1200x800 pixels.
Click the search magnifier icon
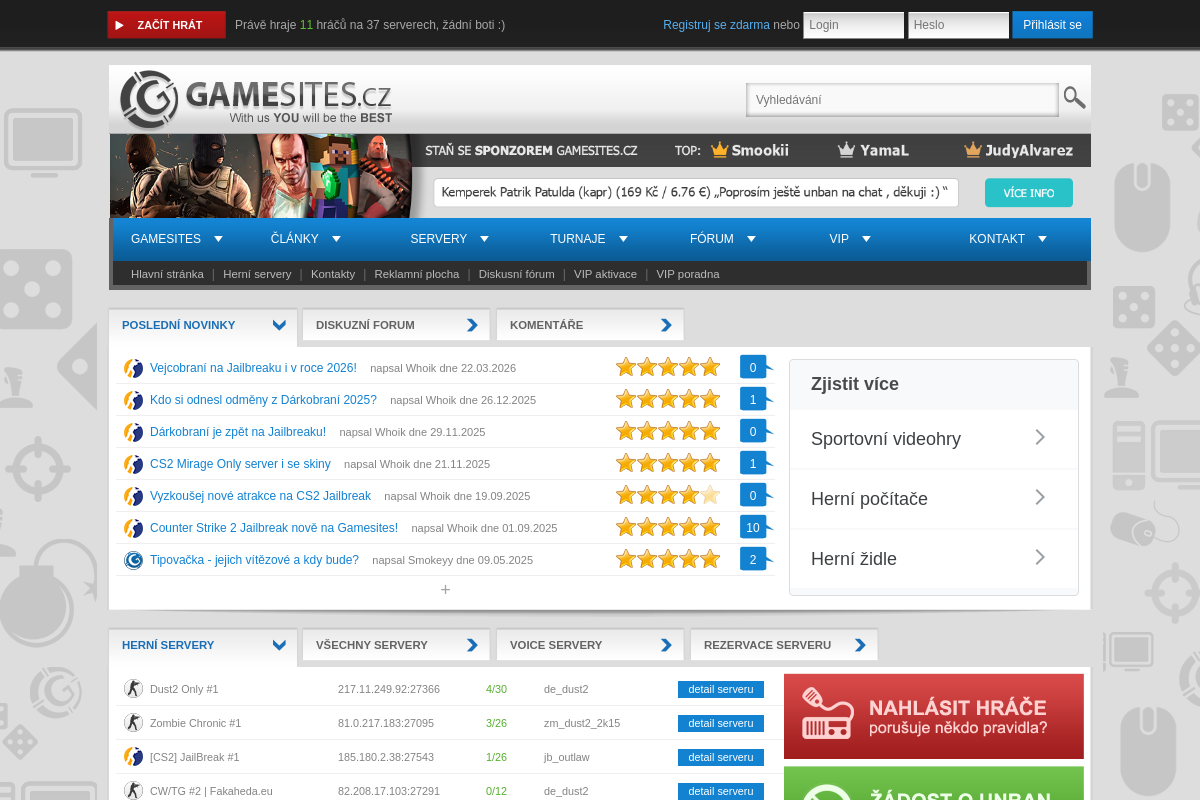[1073, 98]
